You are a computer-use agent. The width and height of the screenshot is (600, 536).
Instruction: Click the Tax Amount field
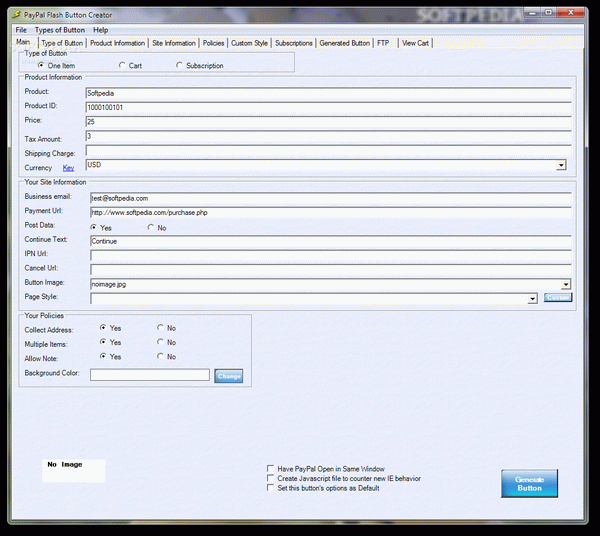(x=328, y=136)
